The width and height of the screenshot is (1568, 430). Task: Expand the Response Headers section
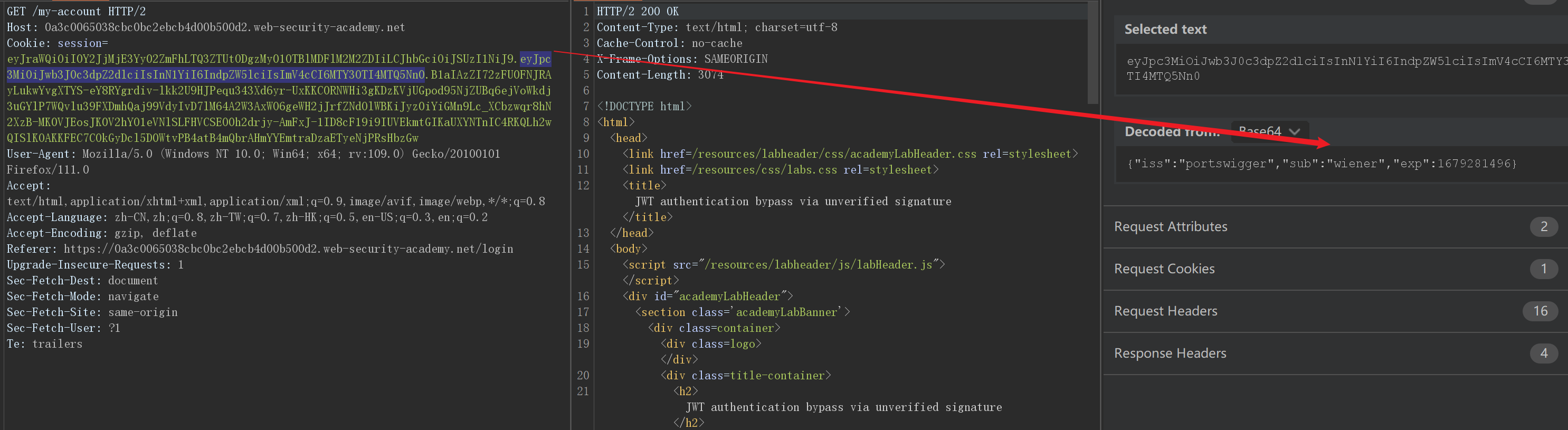[x=1335, y=353]
